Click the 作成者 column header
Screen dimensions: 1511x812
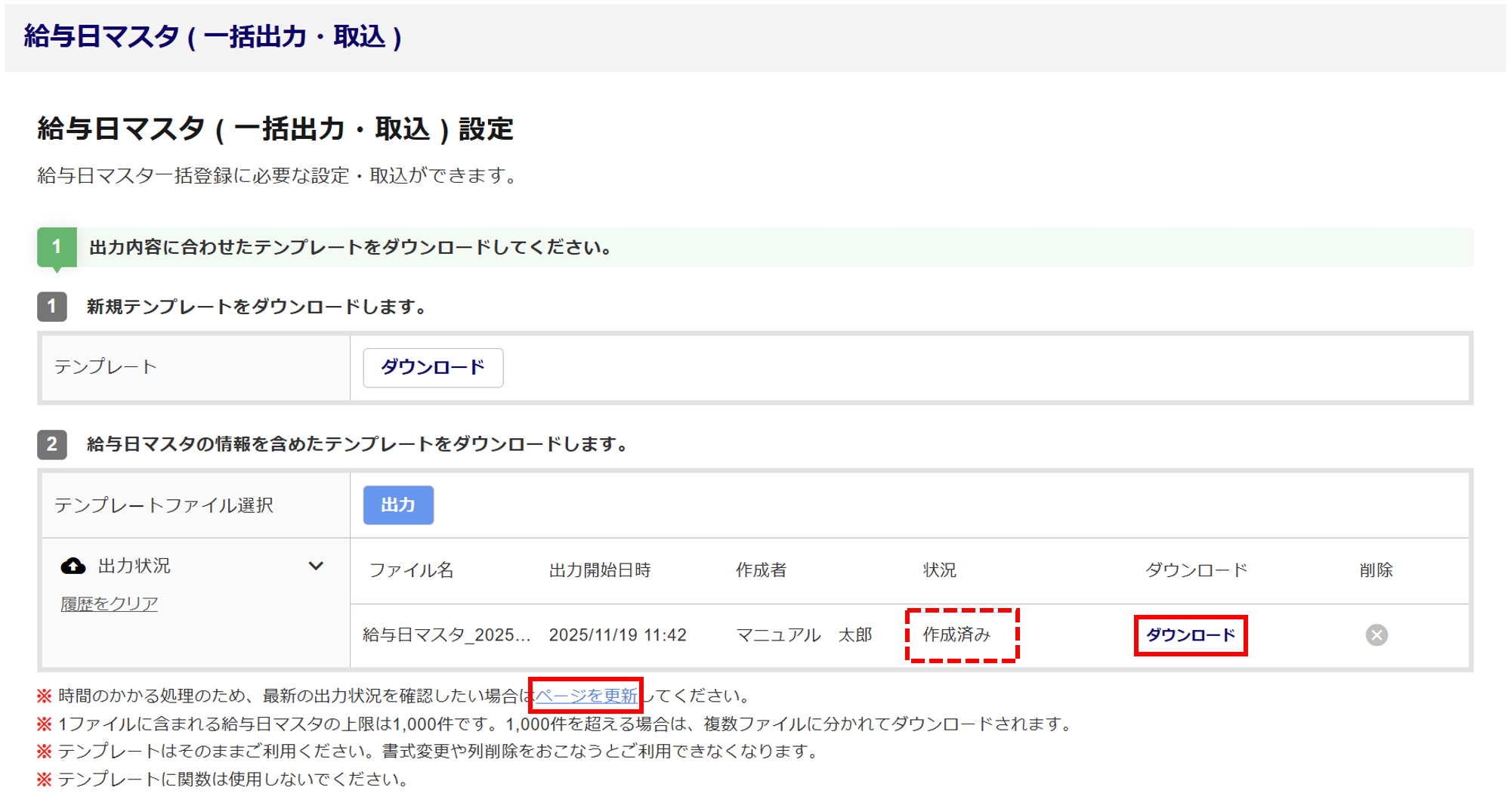coord(761,570)
